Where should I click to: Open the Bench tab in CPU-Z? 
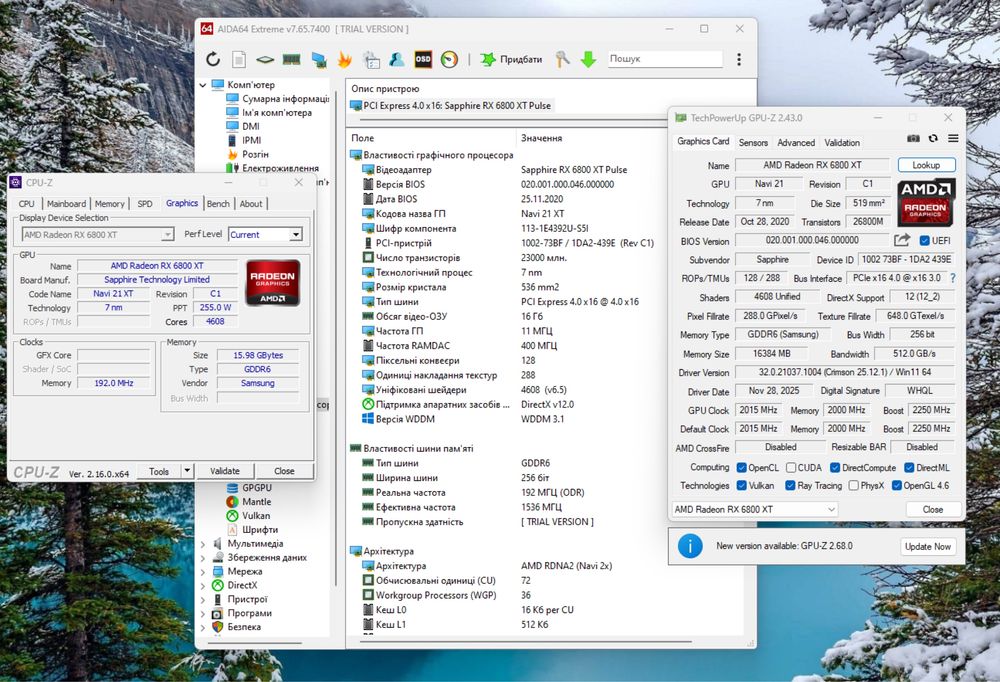218,204
